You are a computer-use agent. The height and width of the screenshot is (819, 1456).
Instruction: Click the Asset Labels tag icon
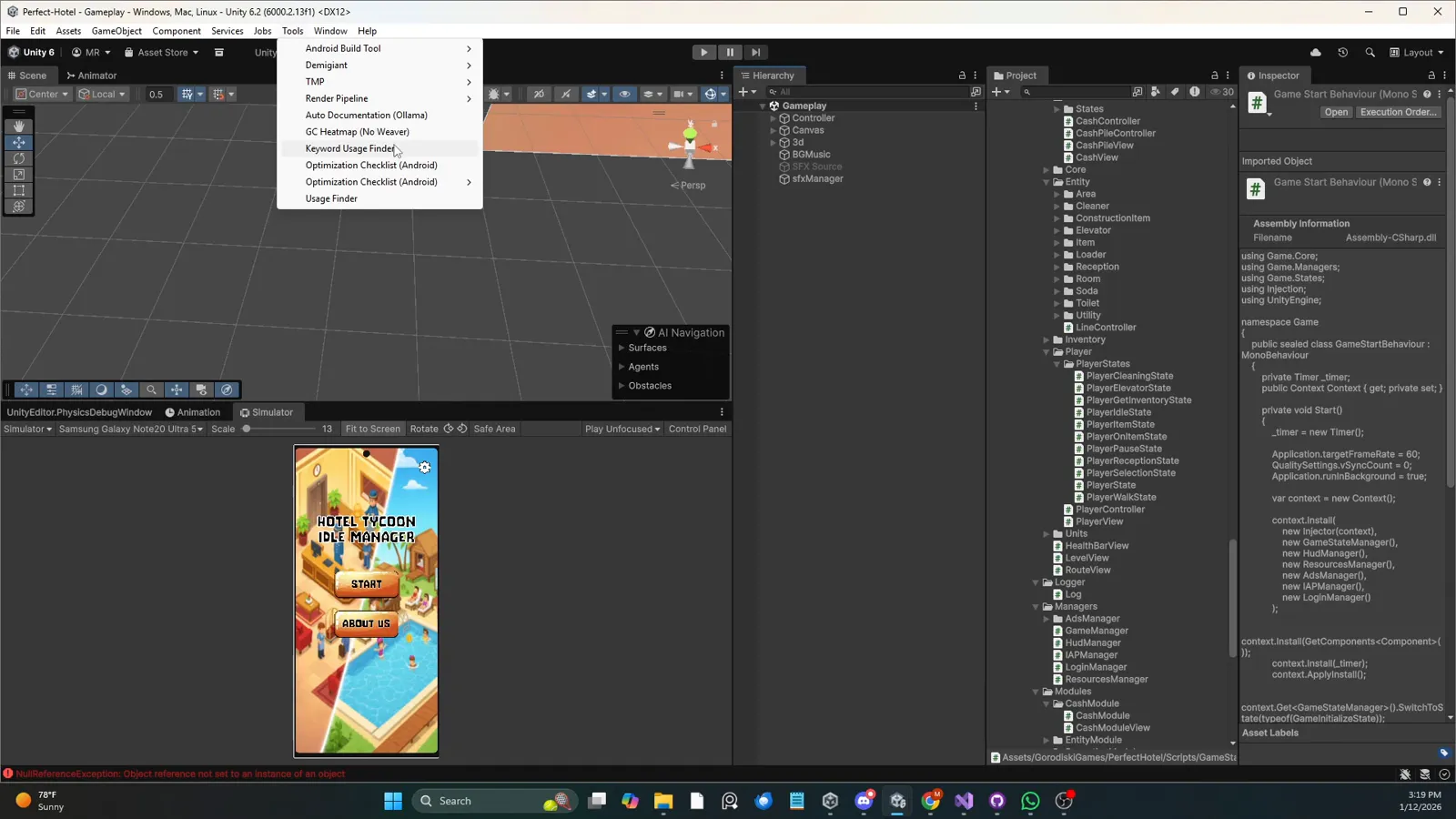pos(1443,753)
